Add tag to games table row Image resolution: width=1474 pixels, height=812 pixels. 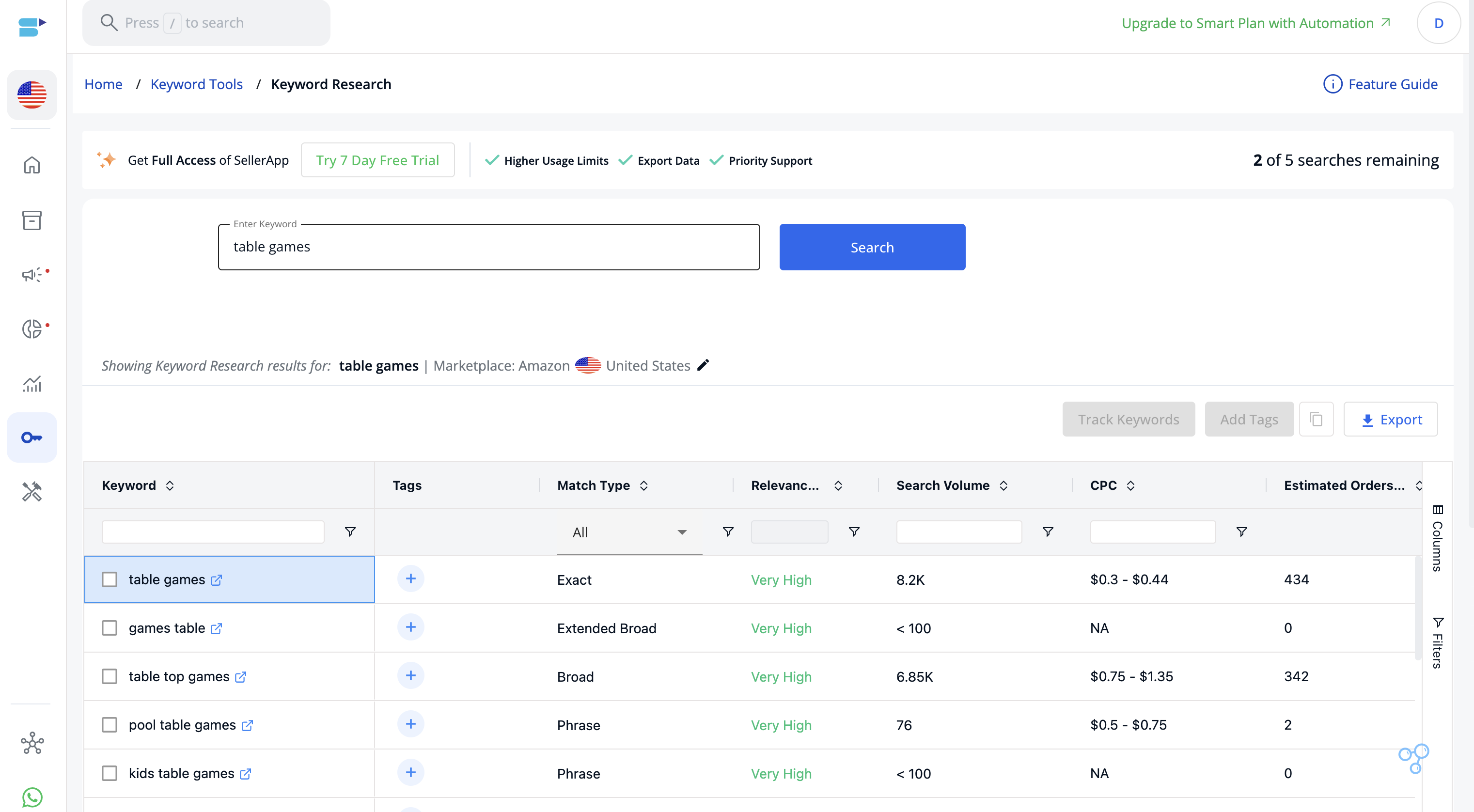[x=410, y=628]
